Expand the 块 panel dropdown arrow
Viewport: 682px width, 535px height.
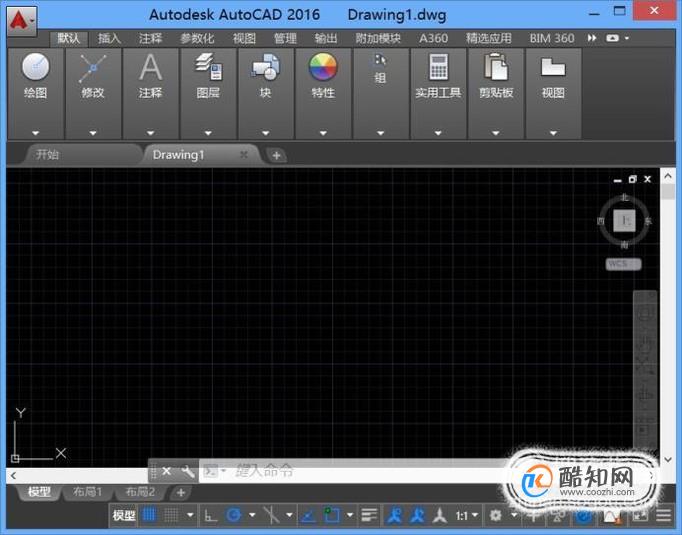(265, 133)
